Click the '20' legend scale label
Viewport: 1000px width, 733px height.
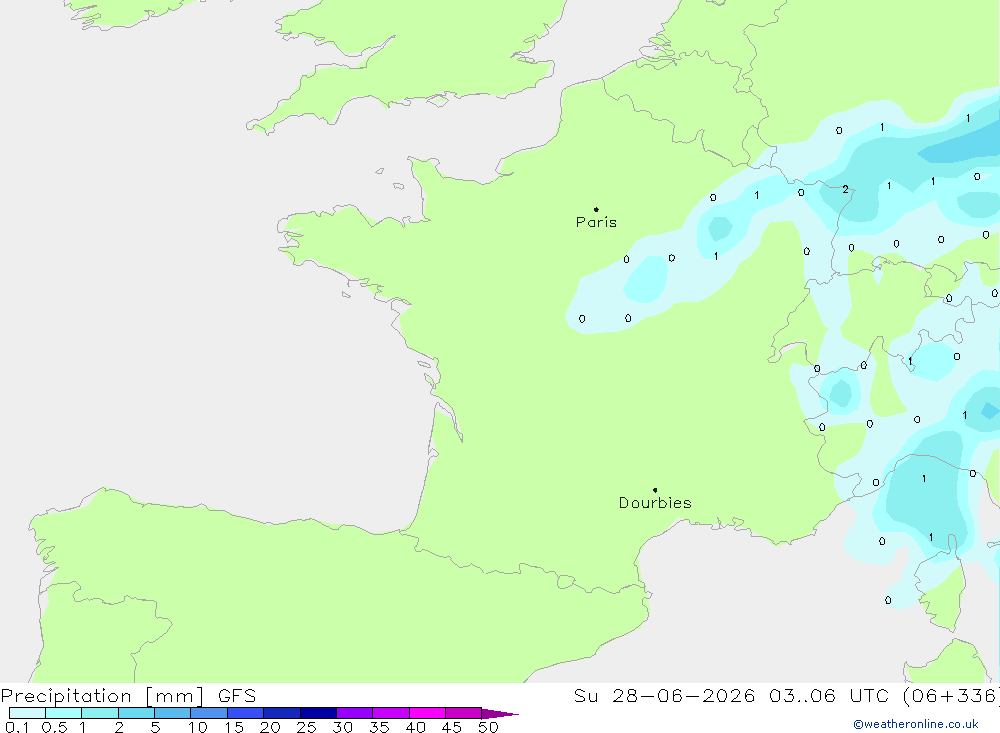(x=270, y=727)
